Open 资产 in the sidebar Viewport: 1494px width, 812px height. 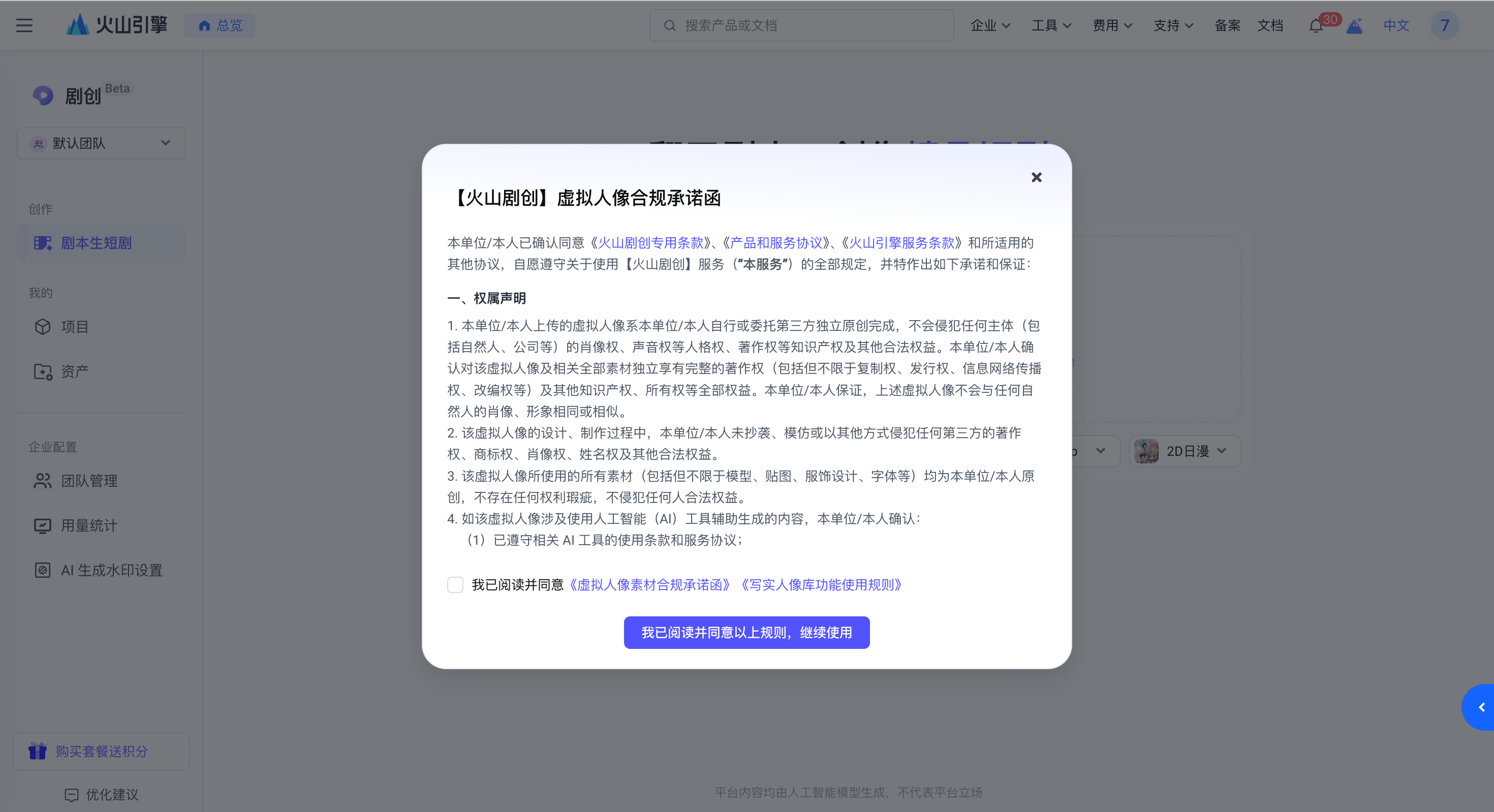(101, 371)
